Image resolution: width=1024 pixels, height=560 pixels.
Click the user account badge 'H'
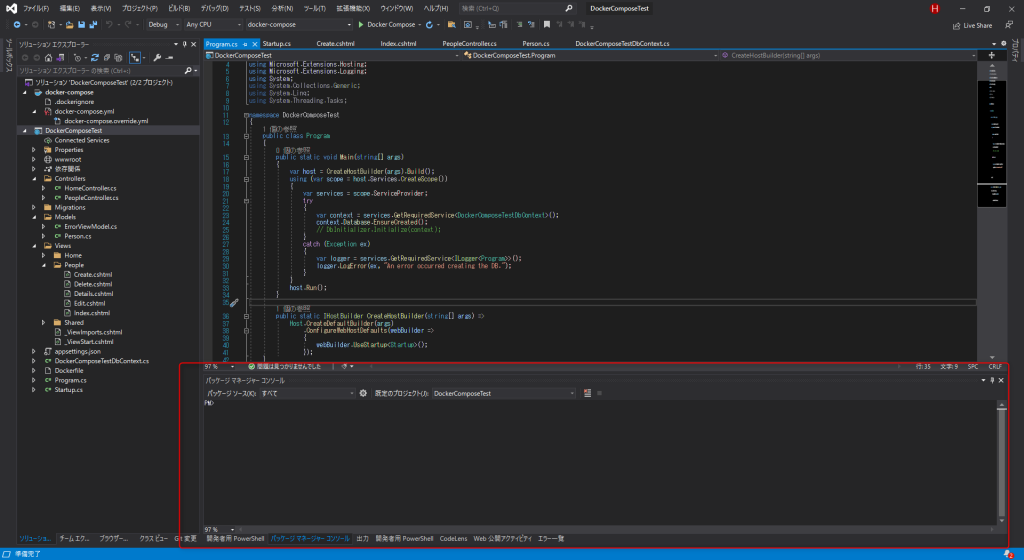coord(935,8)
